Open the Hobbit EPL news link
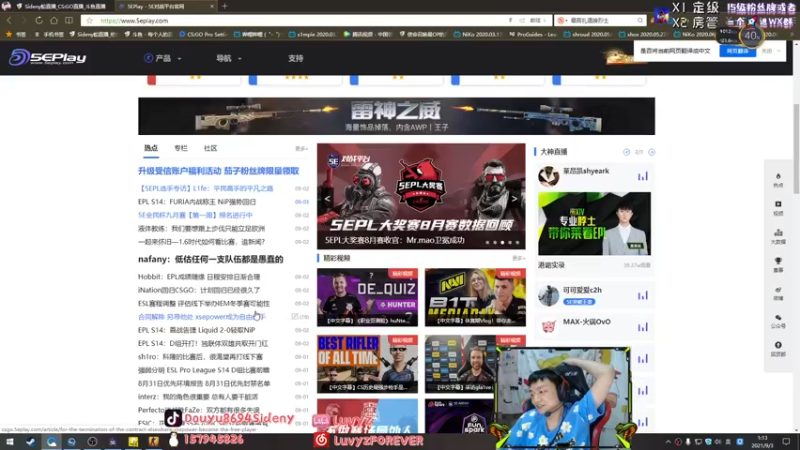Image resolution: width=800 pixels, height=450 pixels. coord(199,277)
